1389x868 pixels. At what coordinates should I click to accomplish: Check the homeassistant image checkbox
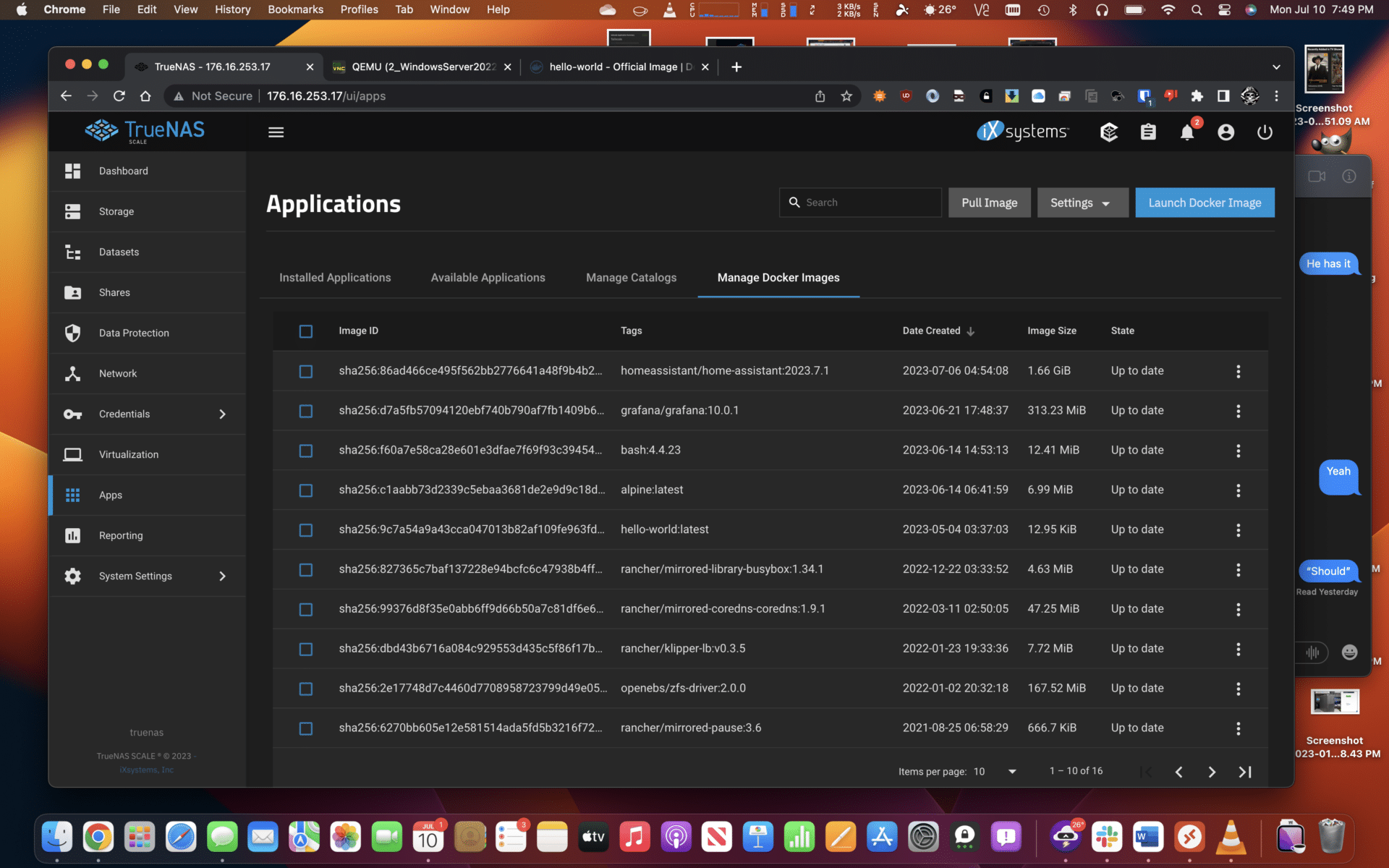306,371
